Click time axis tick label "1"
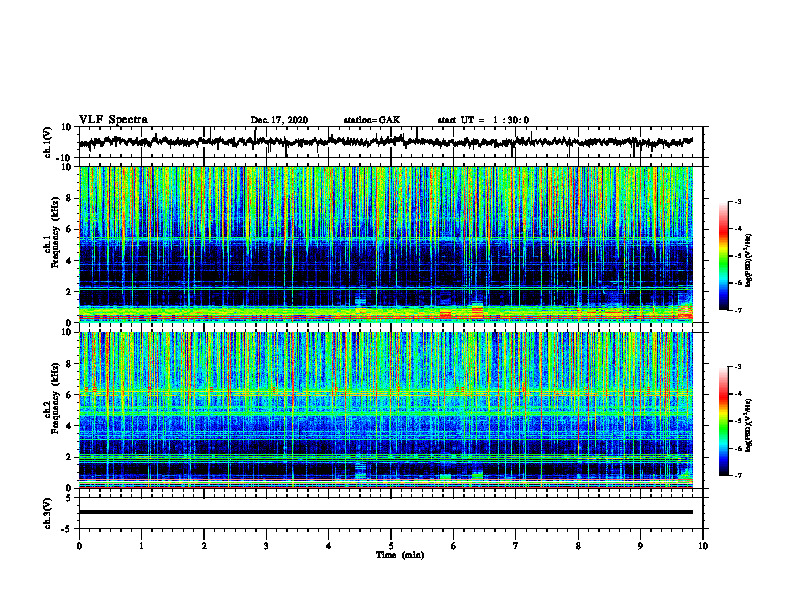The width and height of the screenshot is (792, 612). click(141, 546)
